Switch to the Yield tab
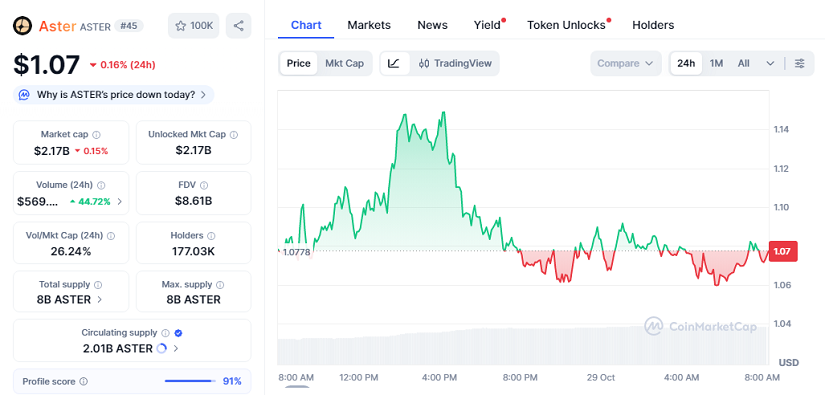The image size is (825, 395). (487, 25)
